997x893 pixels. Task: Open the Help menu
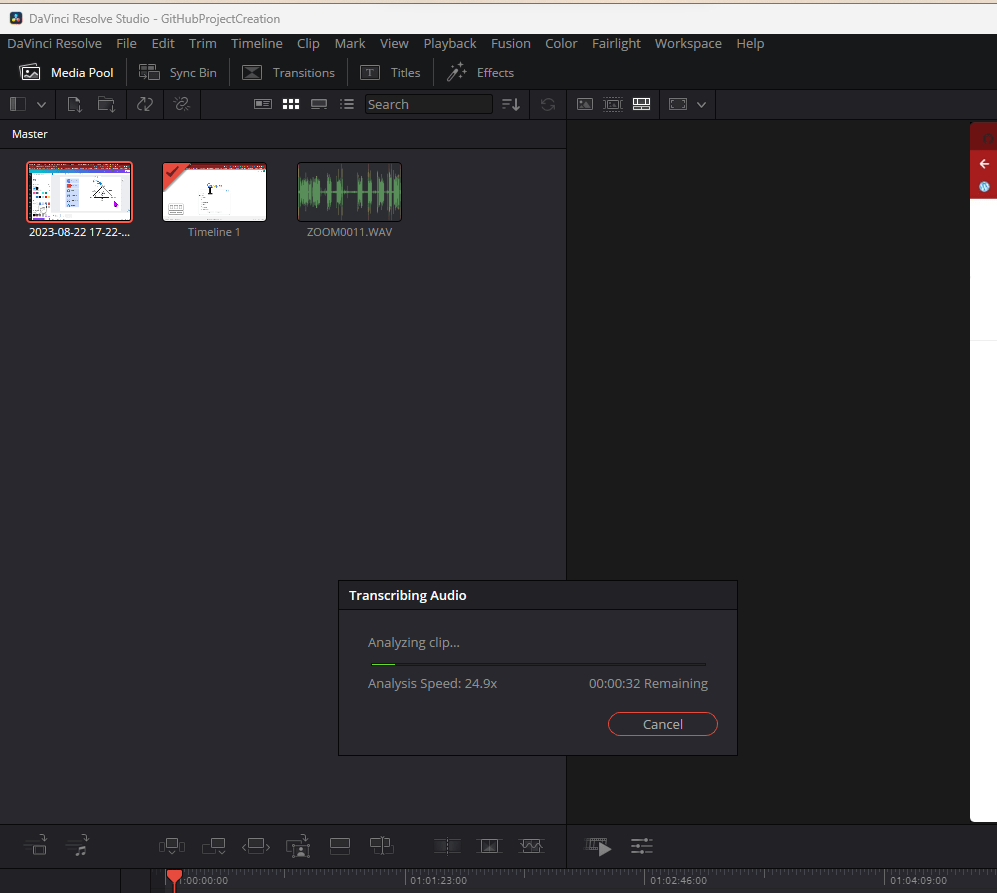(x=750, y=43)
